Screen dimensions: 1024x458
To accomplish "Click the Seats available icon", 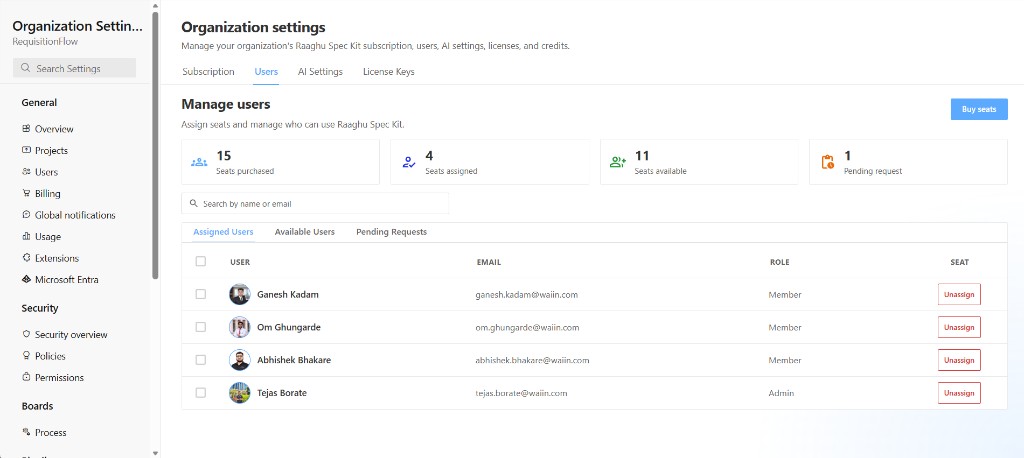I will (618, 162).
